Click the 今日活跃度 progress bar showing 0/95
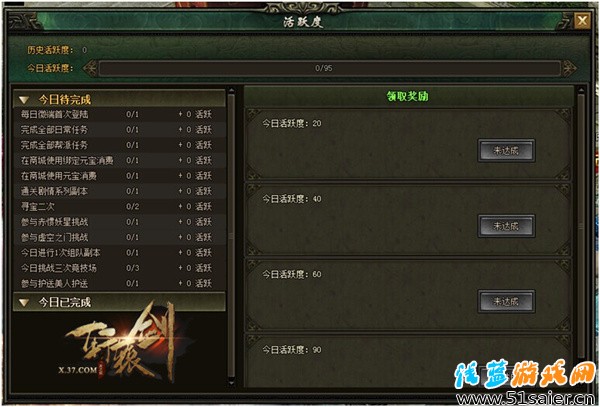This screenshot has width=600, height=407. point(329,68)
